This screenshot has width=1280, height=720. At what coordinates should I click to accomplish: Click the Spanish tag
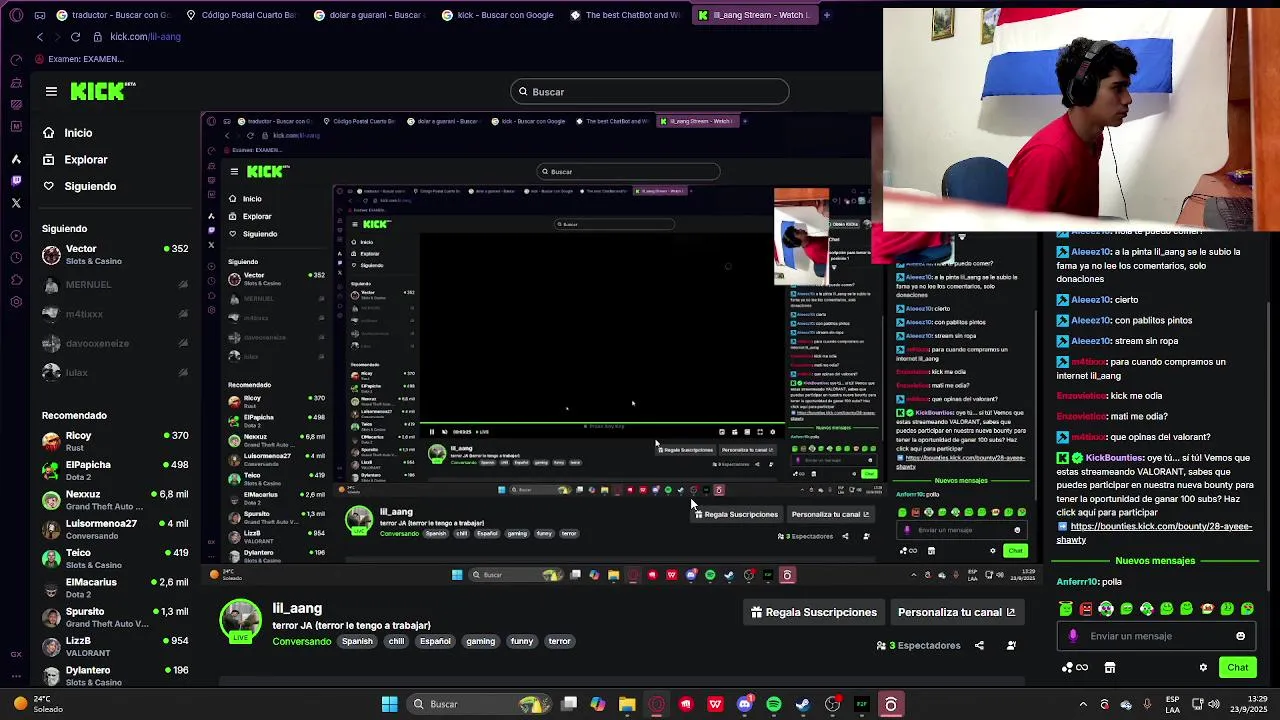pos(357,641)
